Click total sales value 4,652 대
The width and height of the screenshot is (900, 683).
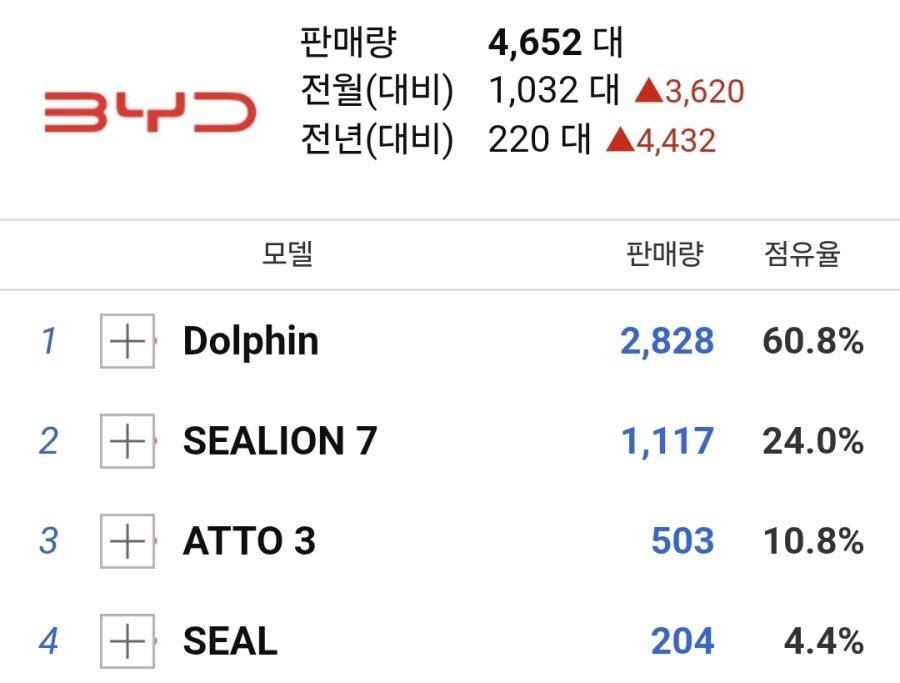[556, 42]
